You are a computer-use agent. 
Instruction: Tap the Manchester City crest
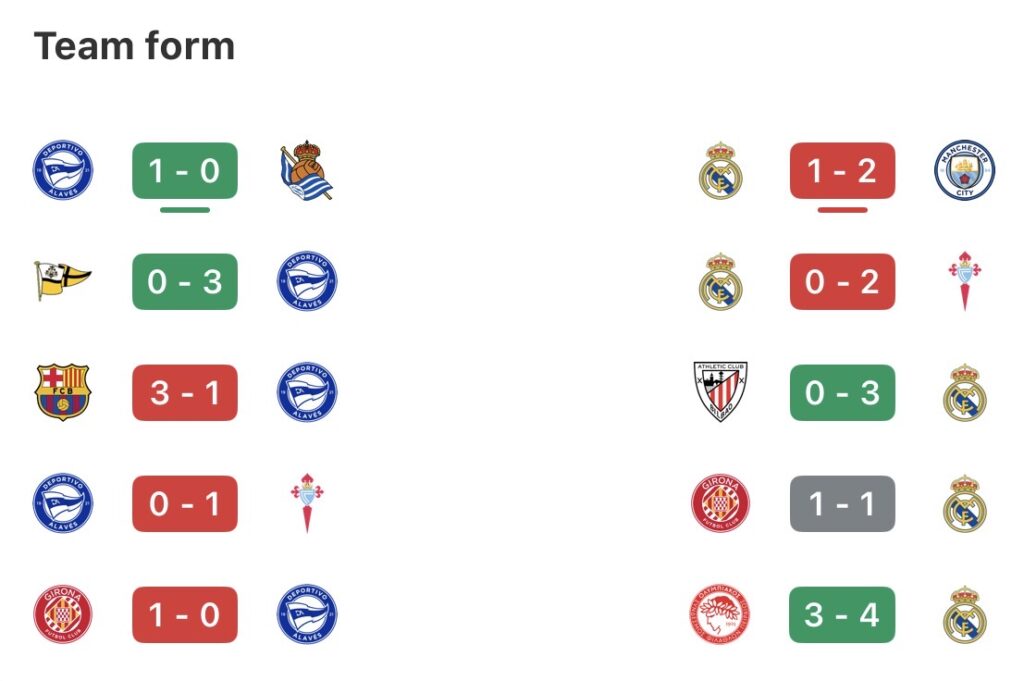pos(964,171)
